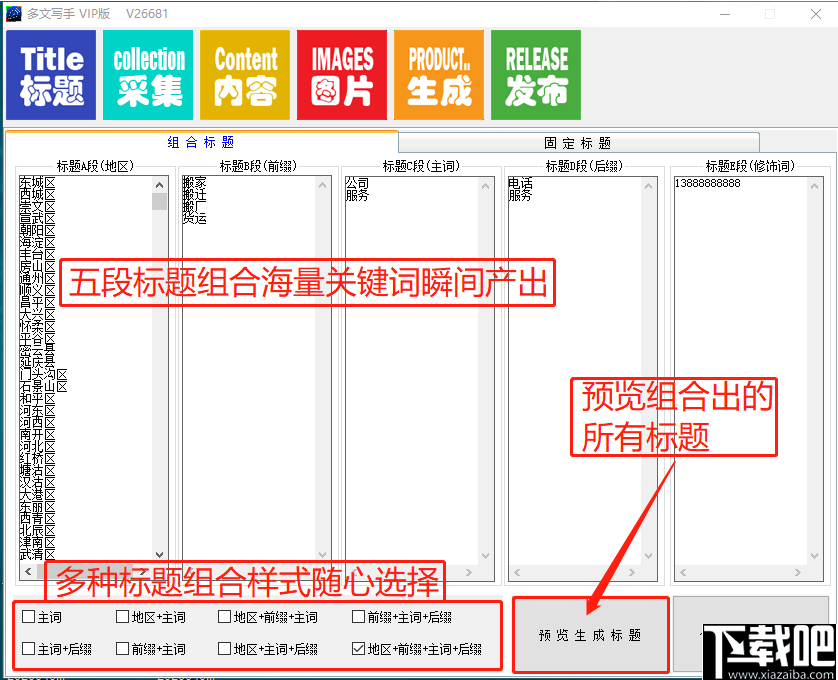Open the PRODUCT 生成 module
The height and width of the screenshot is (680, 838).
pos(438,74)
